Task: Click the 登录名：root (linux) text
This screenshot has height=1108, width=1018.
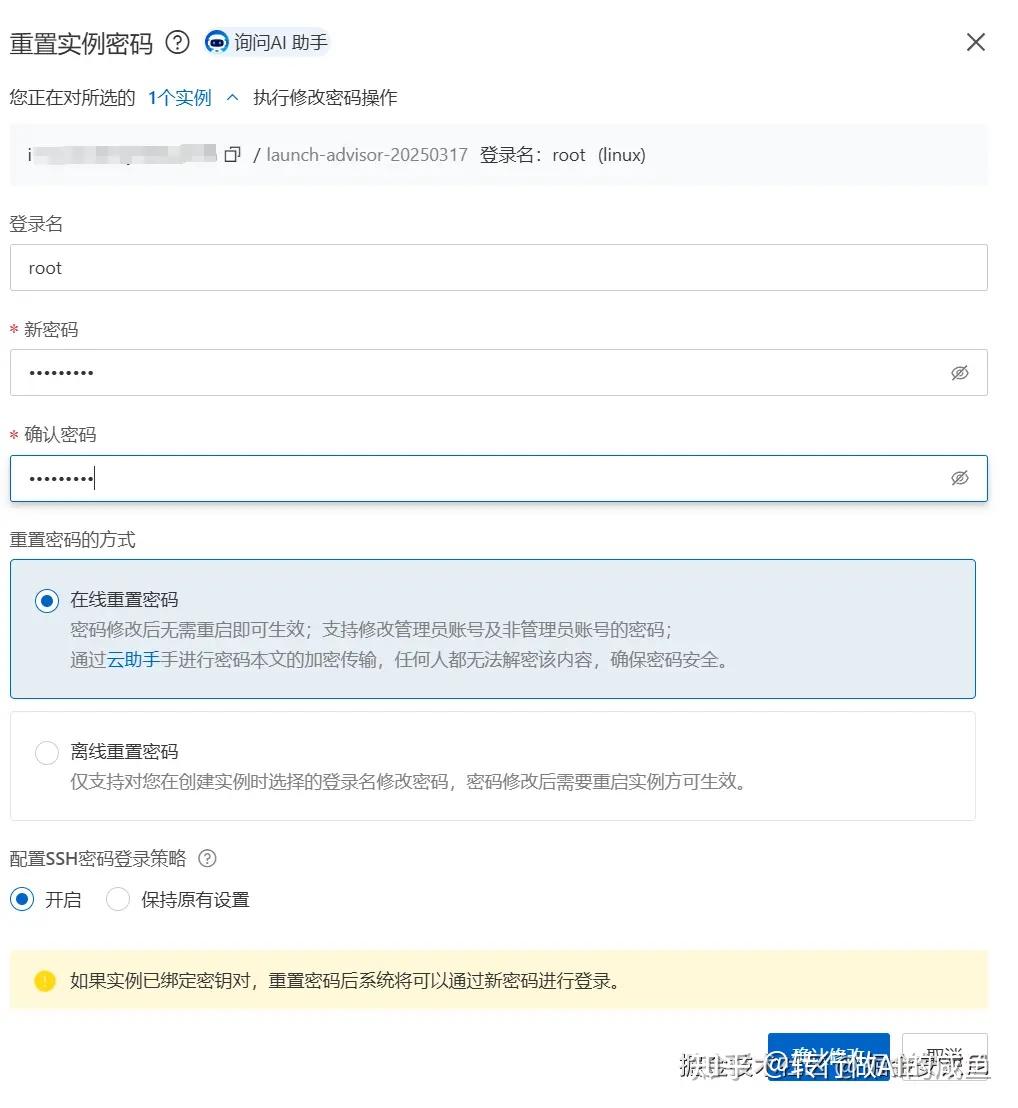Action: [x=562, y=155]
